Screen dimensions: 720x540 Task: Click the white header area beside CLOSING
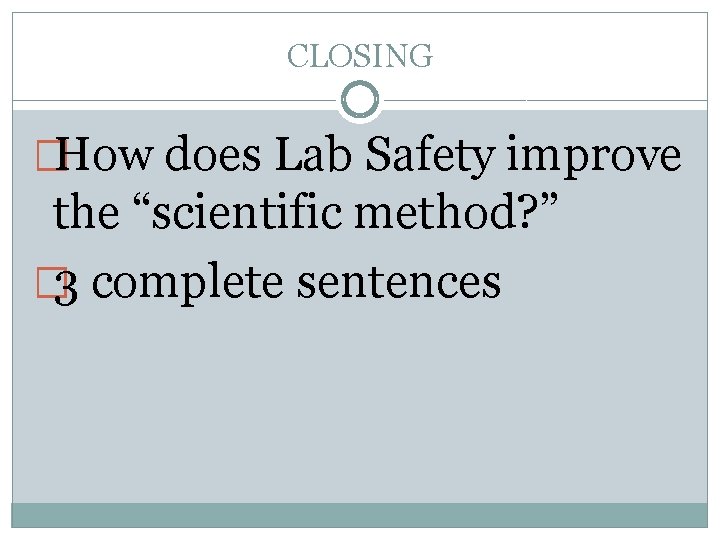tap(569, 55)
